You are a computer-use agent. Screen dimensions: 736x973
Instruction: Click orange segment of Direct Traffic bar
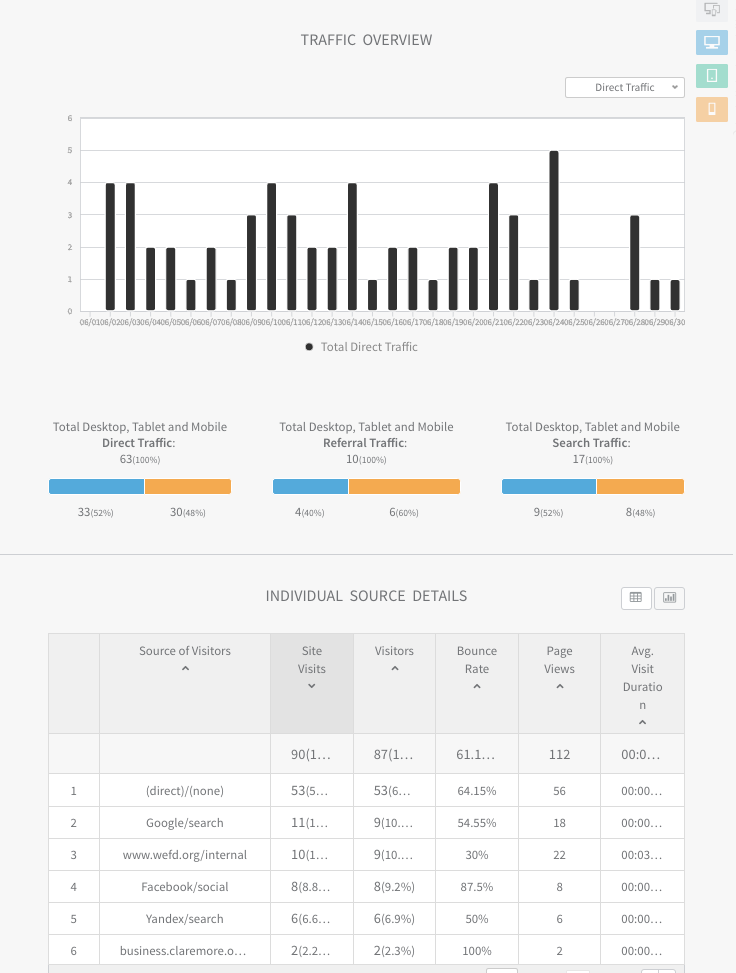[x=187, y=486]
